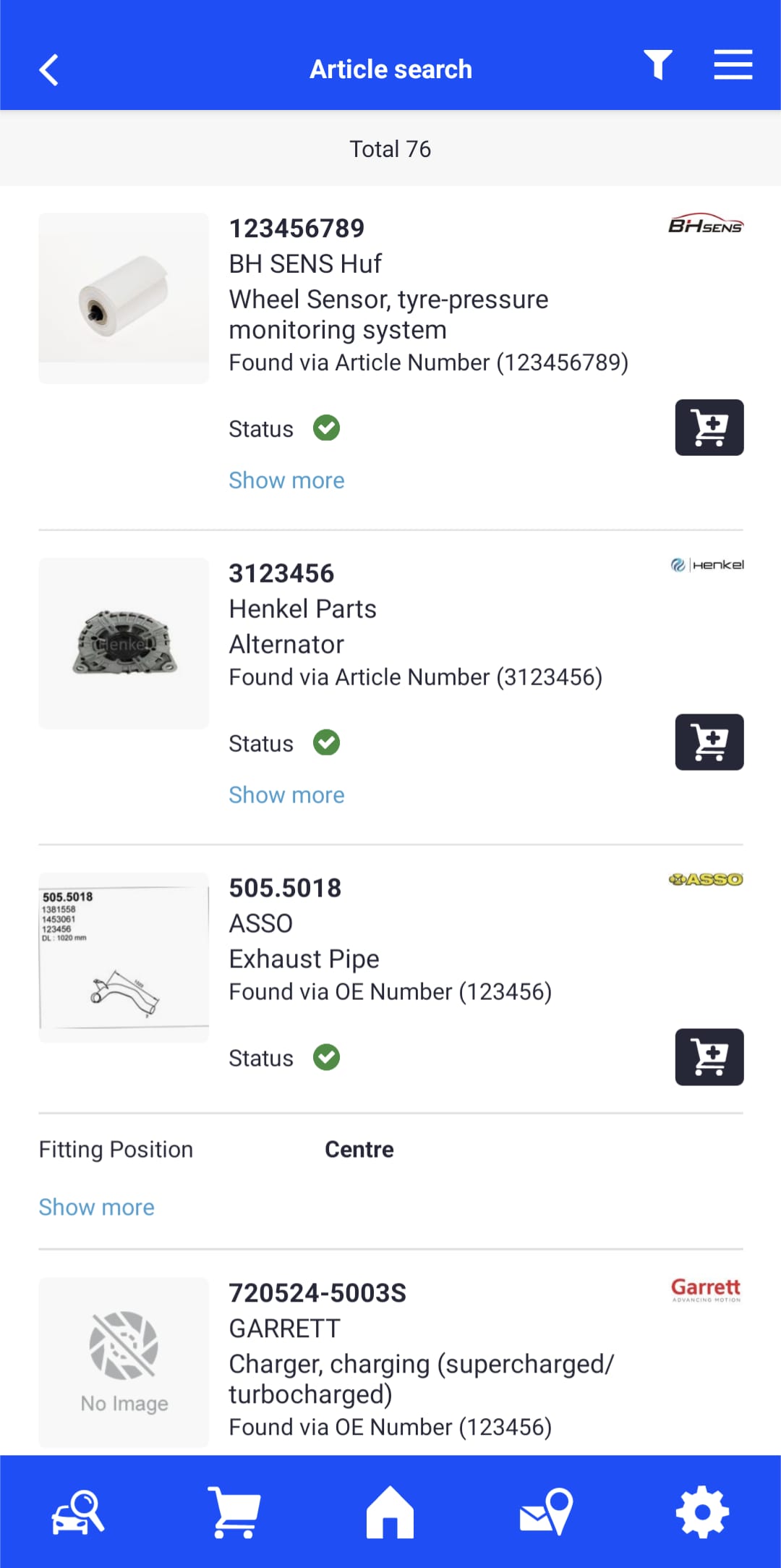Open settings via the gear icon

701,1511
